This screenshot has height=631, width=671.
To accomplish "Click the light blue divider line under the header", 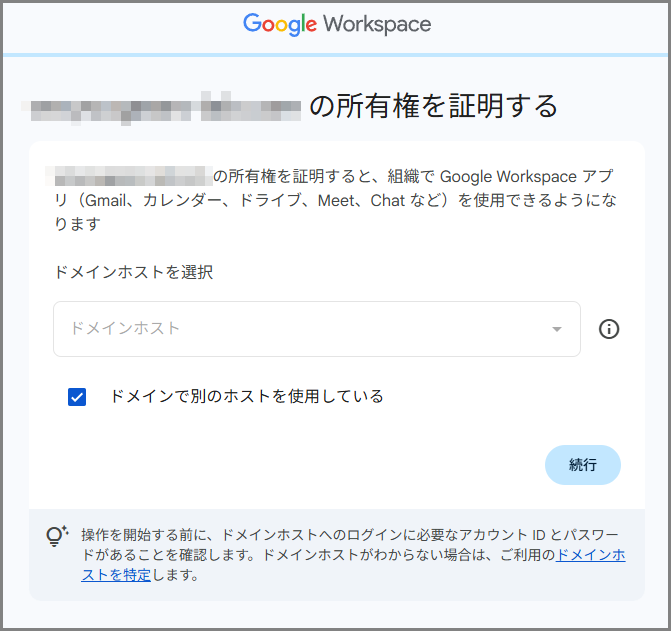I will tap(335, 53).
